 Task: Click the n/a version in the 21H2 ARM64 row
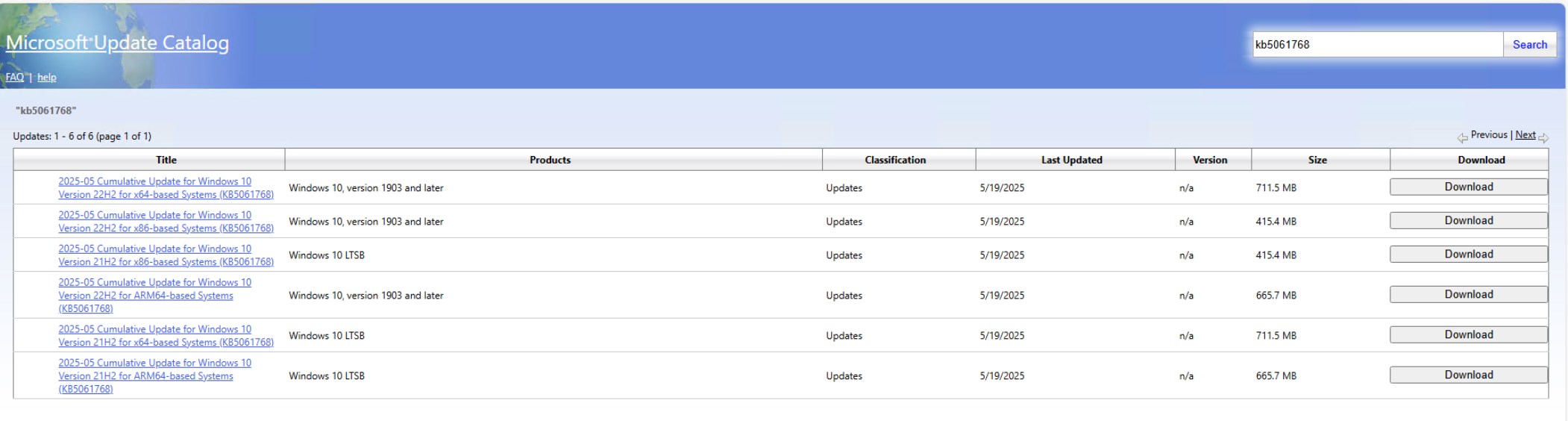pos(1186,375)
